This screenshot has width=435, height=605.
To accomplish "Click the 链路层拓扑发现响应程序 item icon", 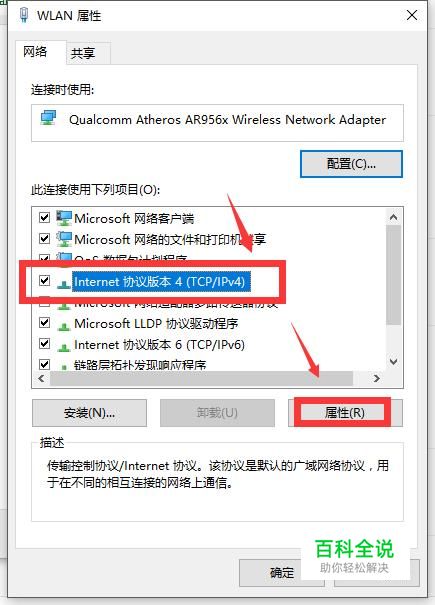I will pos(64,366).
